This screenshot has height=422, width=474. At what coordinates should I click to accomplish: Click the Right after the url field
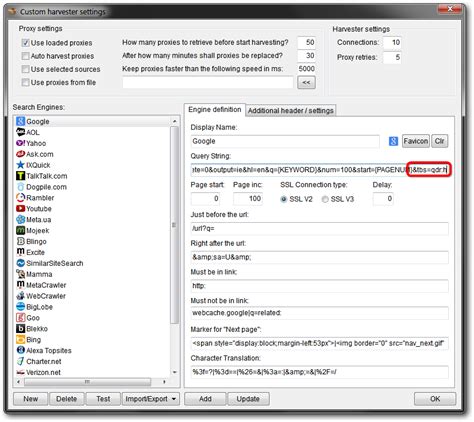(320, 257)
